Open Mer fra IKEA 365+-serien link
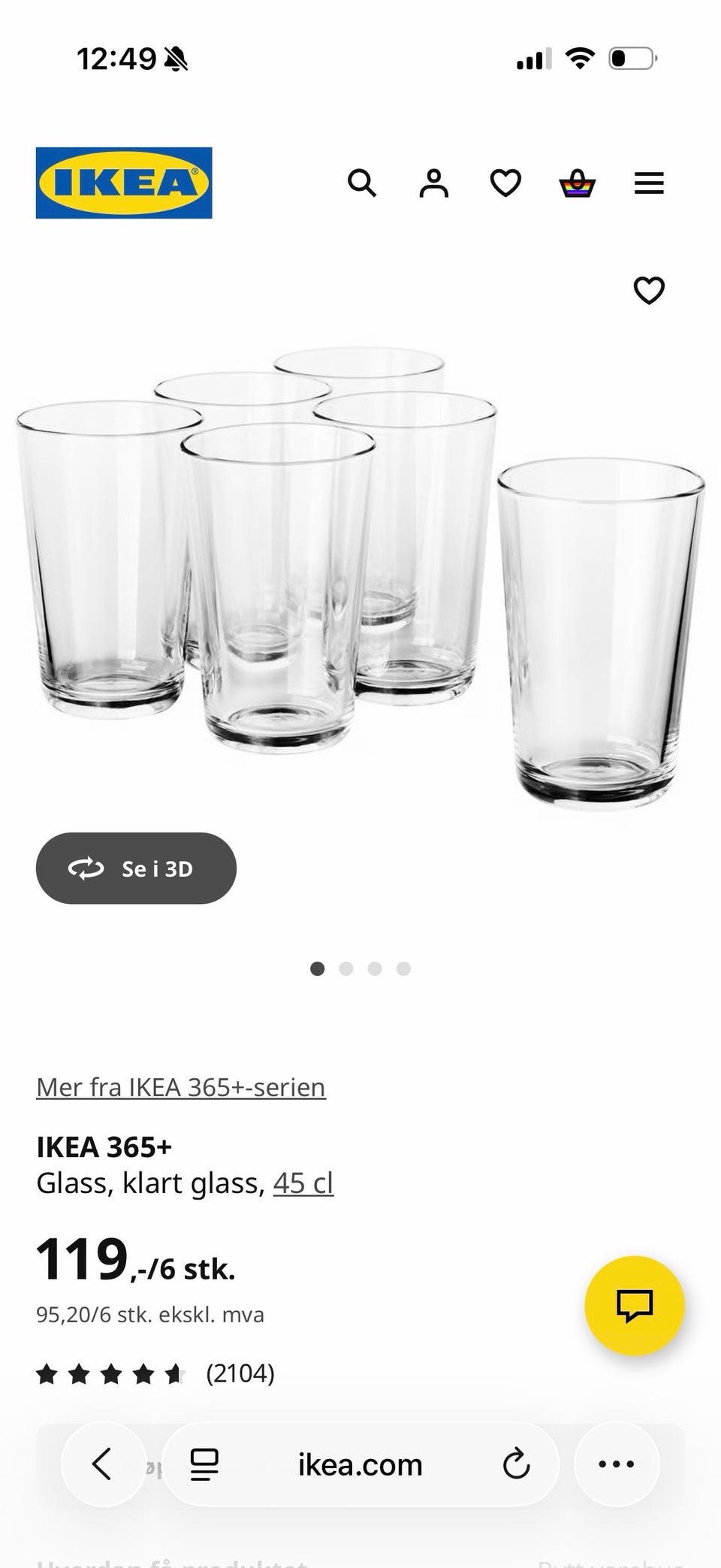This screenshot has height=1568, width=721. tap(181, 1087)
